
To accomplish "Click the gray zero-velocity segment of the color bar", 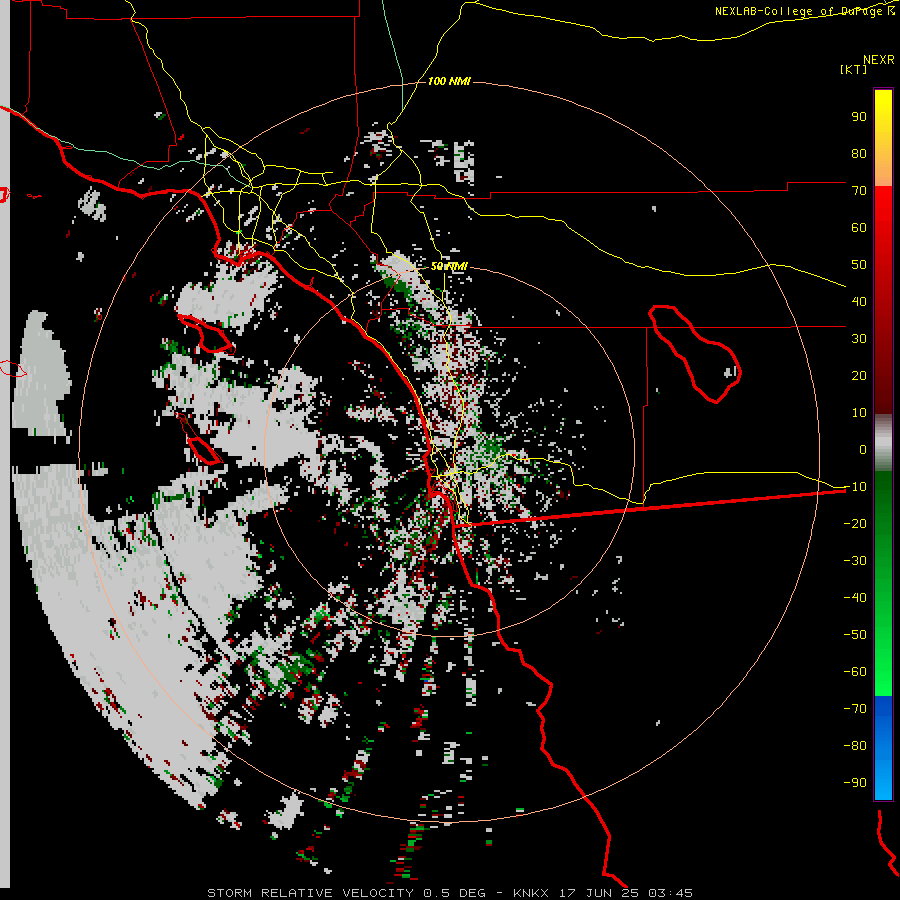I will [883, 443].
